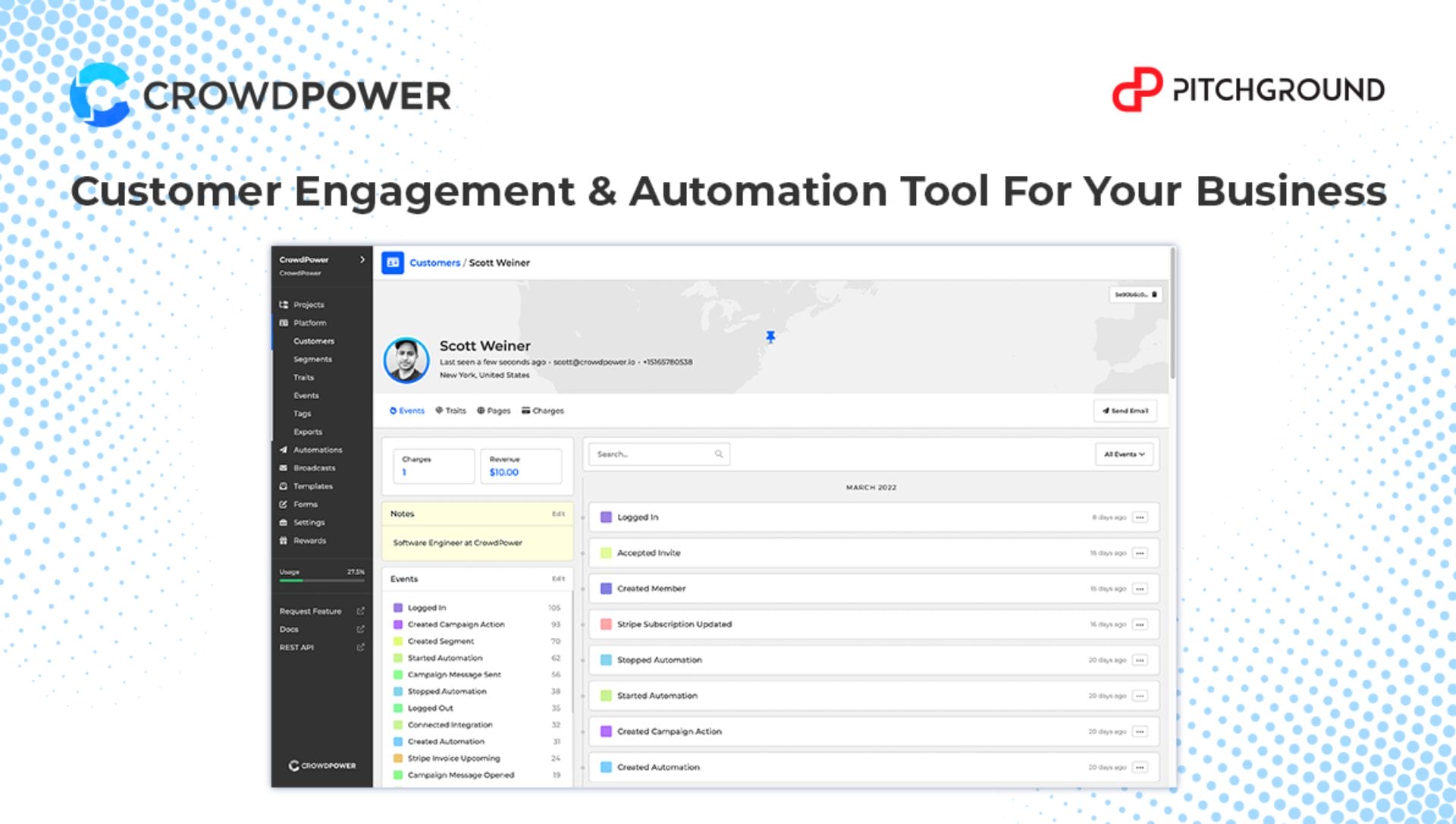
Task: Open the Logged In event options menu
Action: coord(1140,517)
